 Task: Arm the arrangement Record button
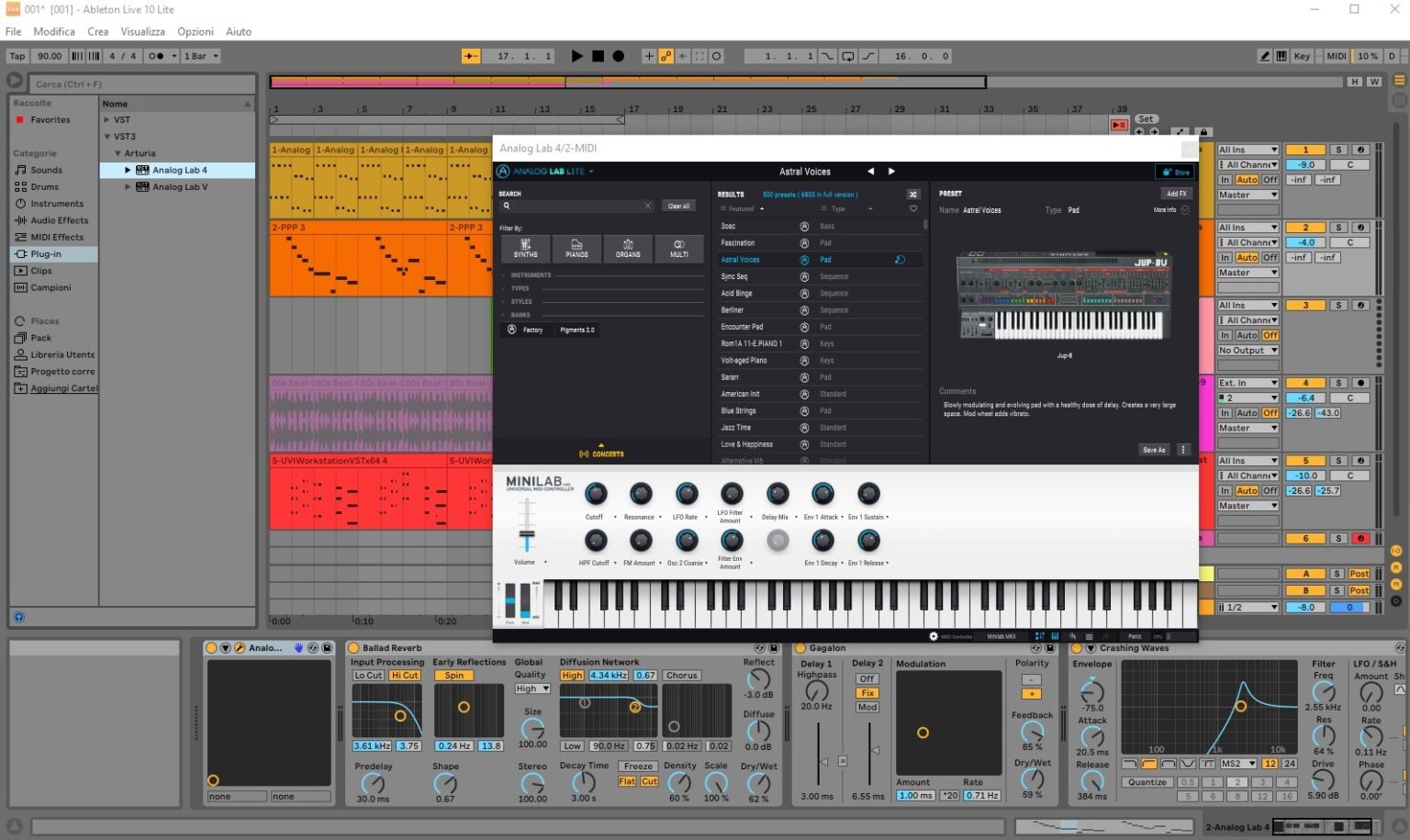(x=619, y=56)
